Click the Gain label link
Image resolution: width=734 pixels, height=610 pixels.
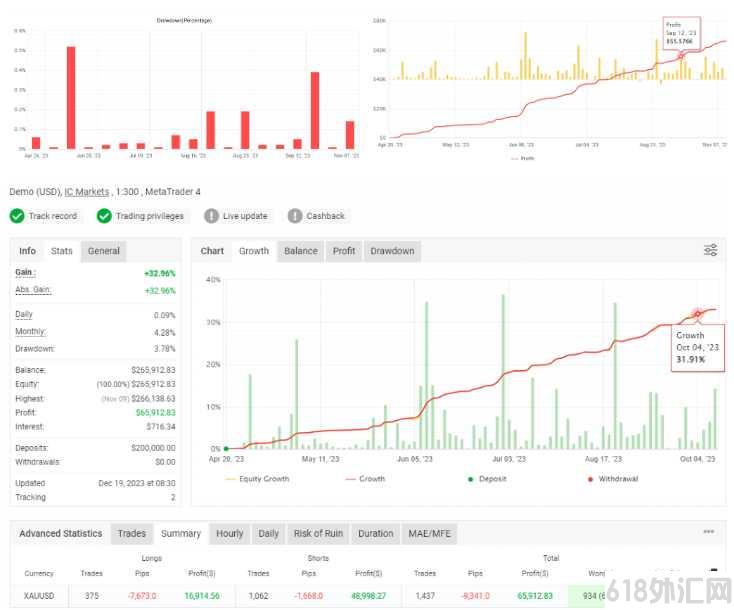(x=25, y=272)
